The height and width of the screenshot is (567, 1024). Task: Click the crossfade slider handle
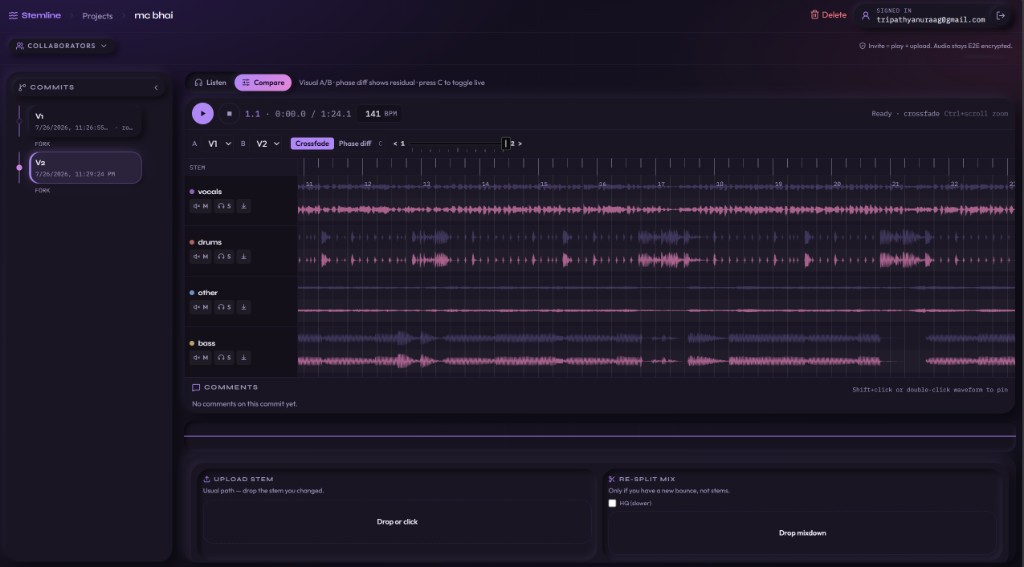505,144
